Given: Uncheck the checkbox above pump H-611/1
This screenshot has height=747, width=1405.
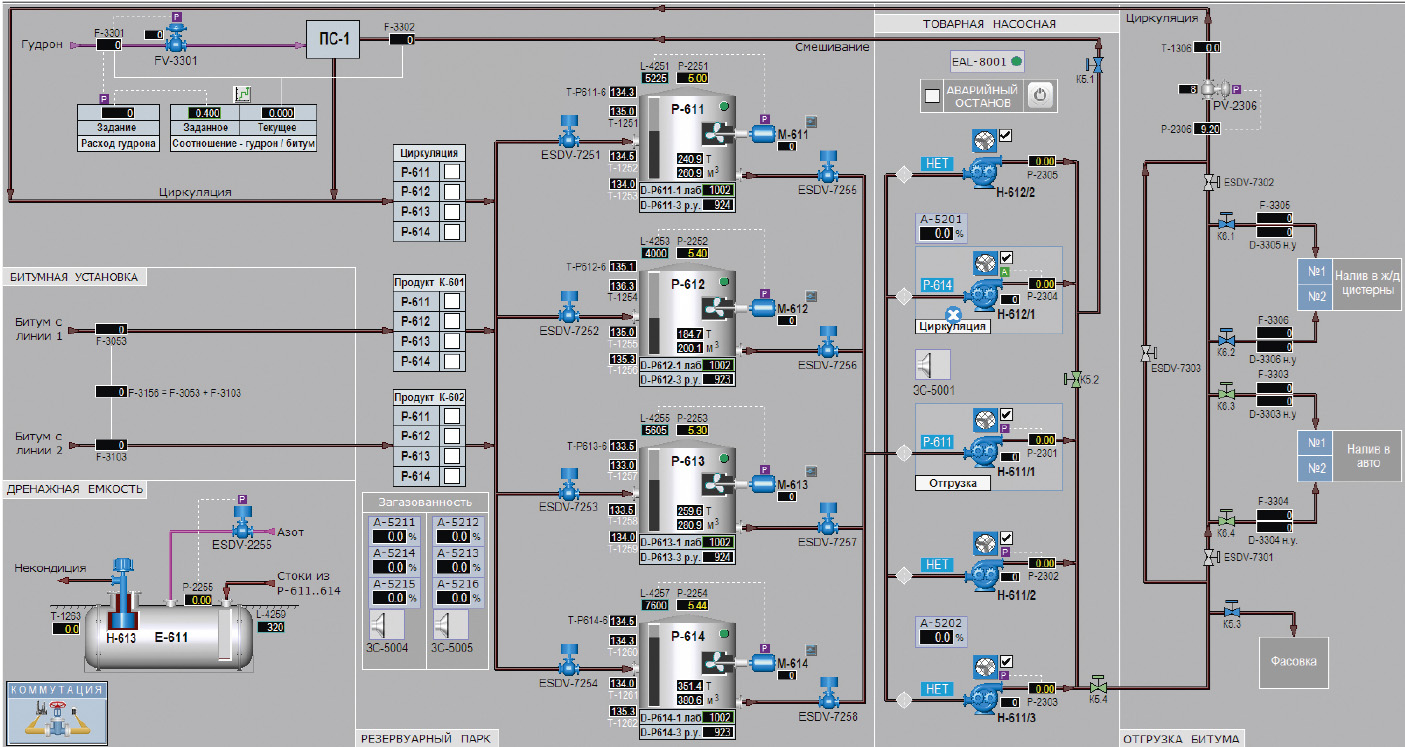Looking at the screenshot, I should pos(1007,414).
